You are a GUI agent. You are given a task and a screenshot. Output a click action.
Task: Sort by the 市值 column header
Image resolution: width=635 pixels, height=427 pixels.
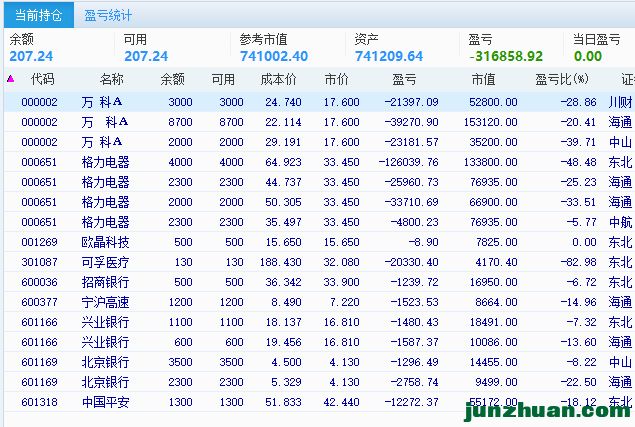(483, 79)
